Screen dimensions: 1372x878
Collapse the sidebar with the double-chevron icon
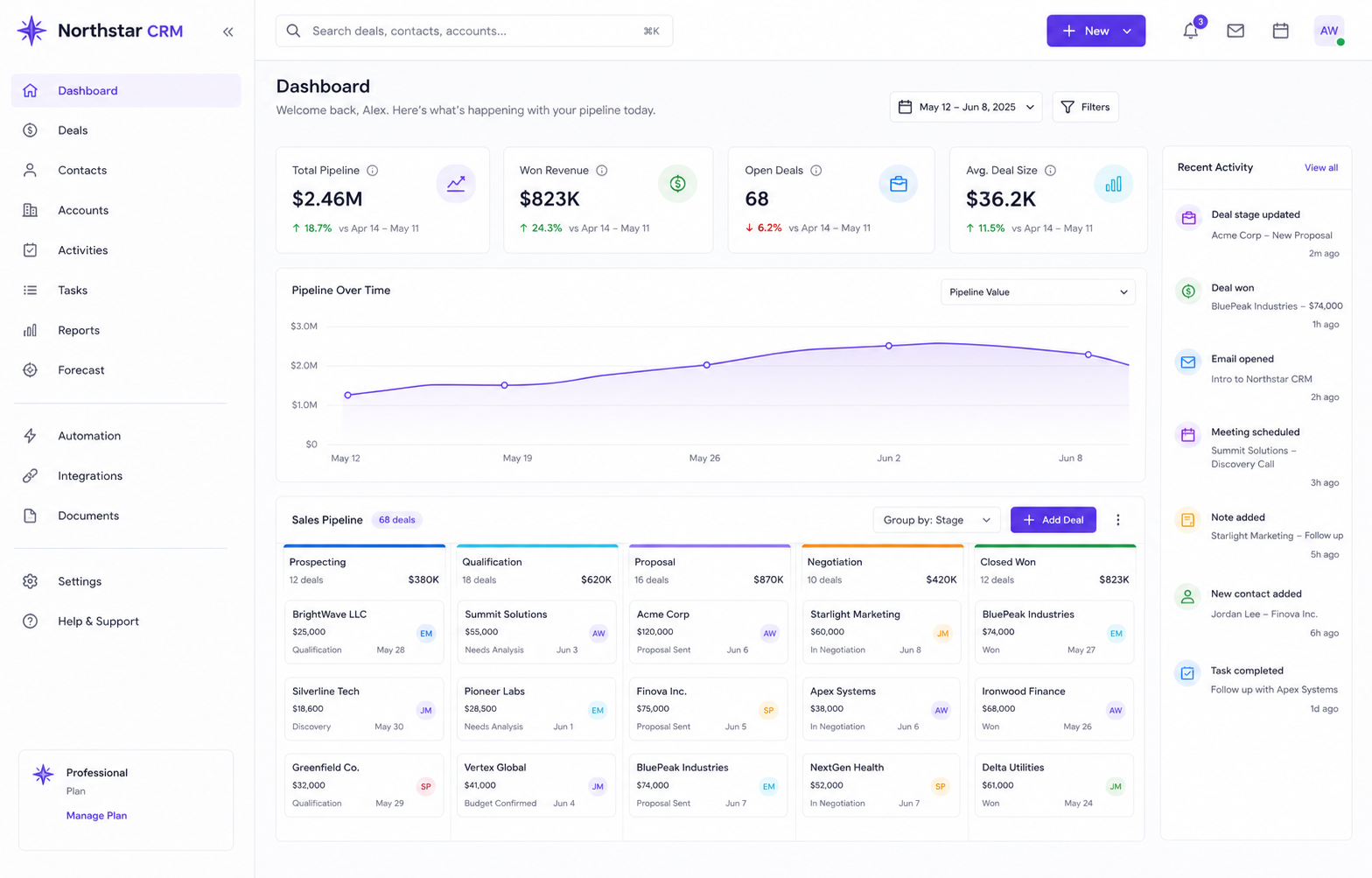click(227, 32)
